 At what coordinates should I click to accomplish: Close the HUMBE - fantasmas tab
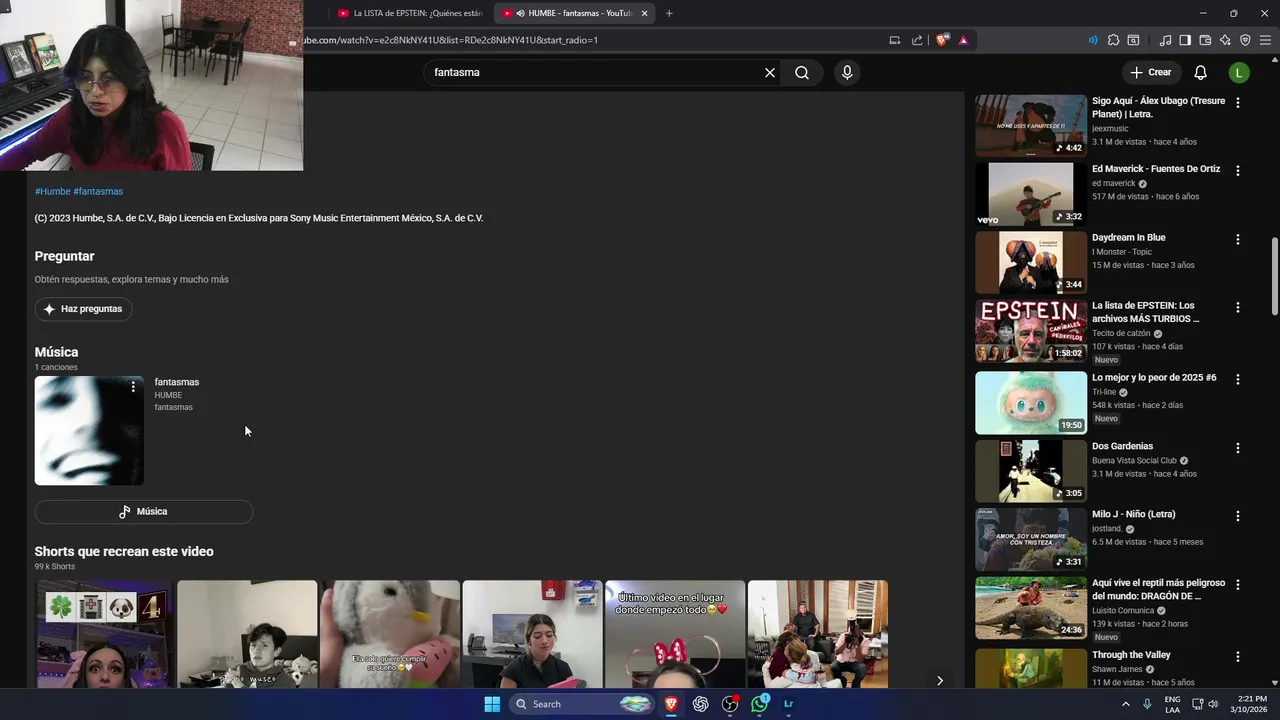[x=645, y=13]
